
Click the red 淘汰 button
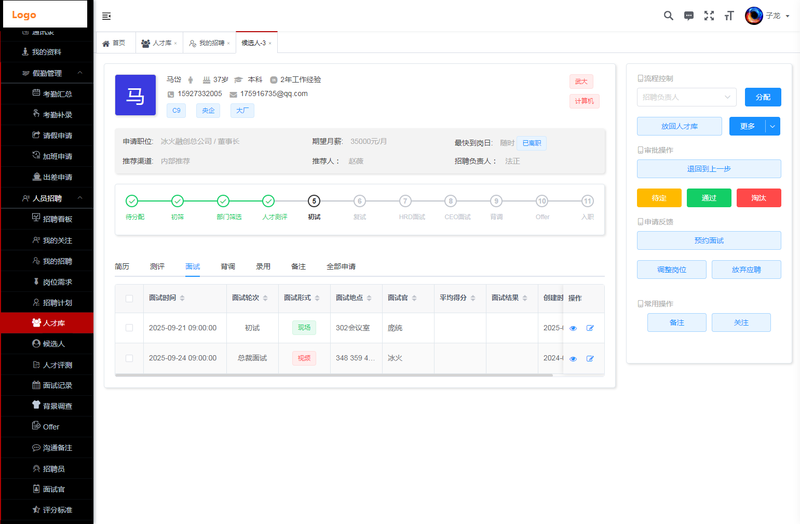pyautogui.click(x=759, y=198)
